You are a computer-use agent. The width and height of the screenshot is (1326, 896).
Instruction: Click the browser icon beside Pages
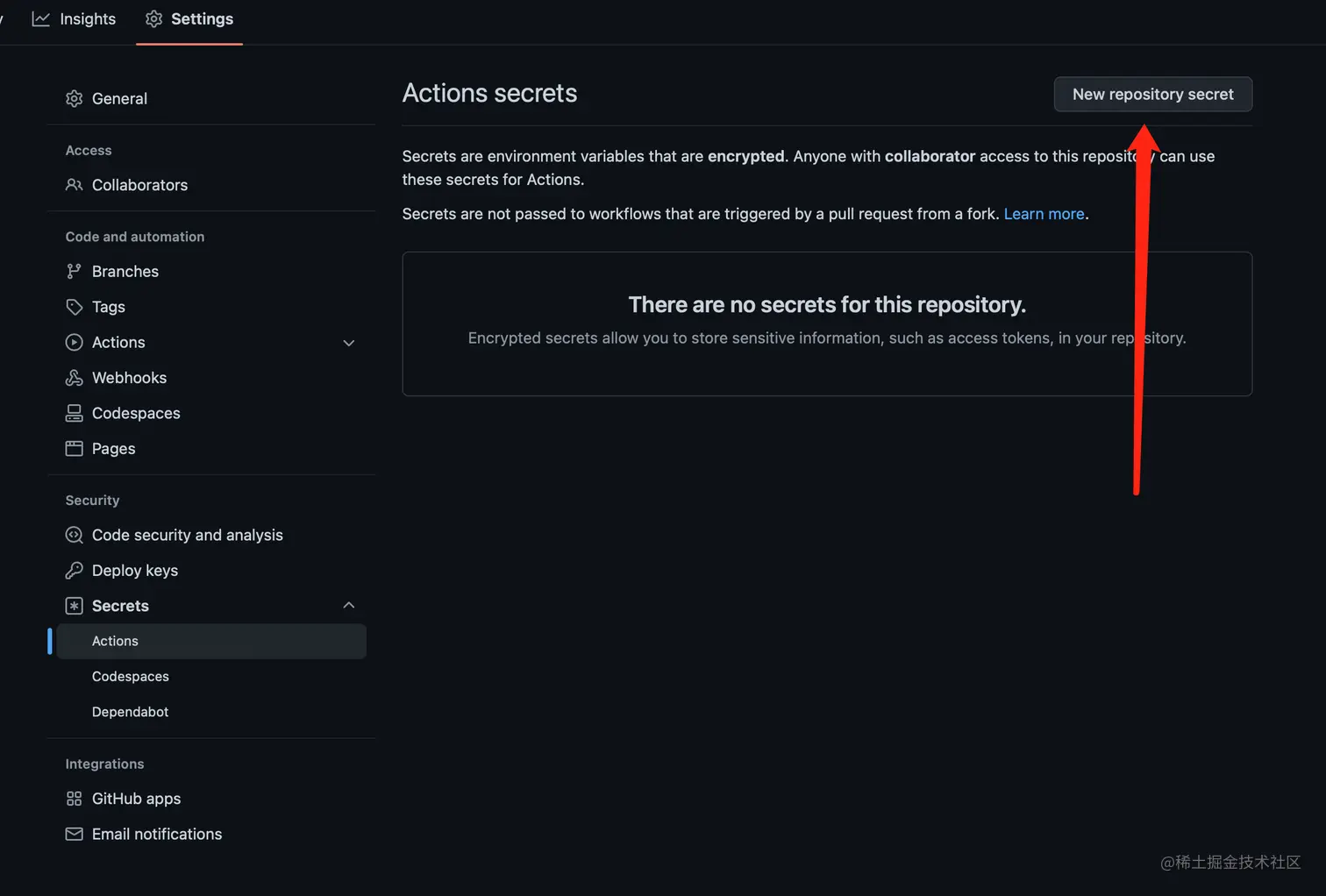75,449
